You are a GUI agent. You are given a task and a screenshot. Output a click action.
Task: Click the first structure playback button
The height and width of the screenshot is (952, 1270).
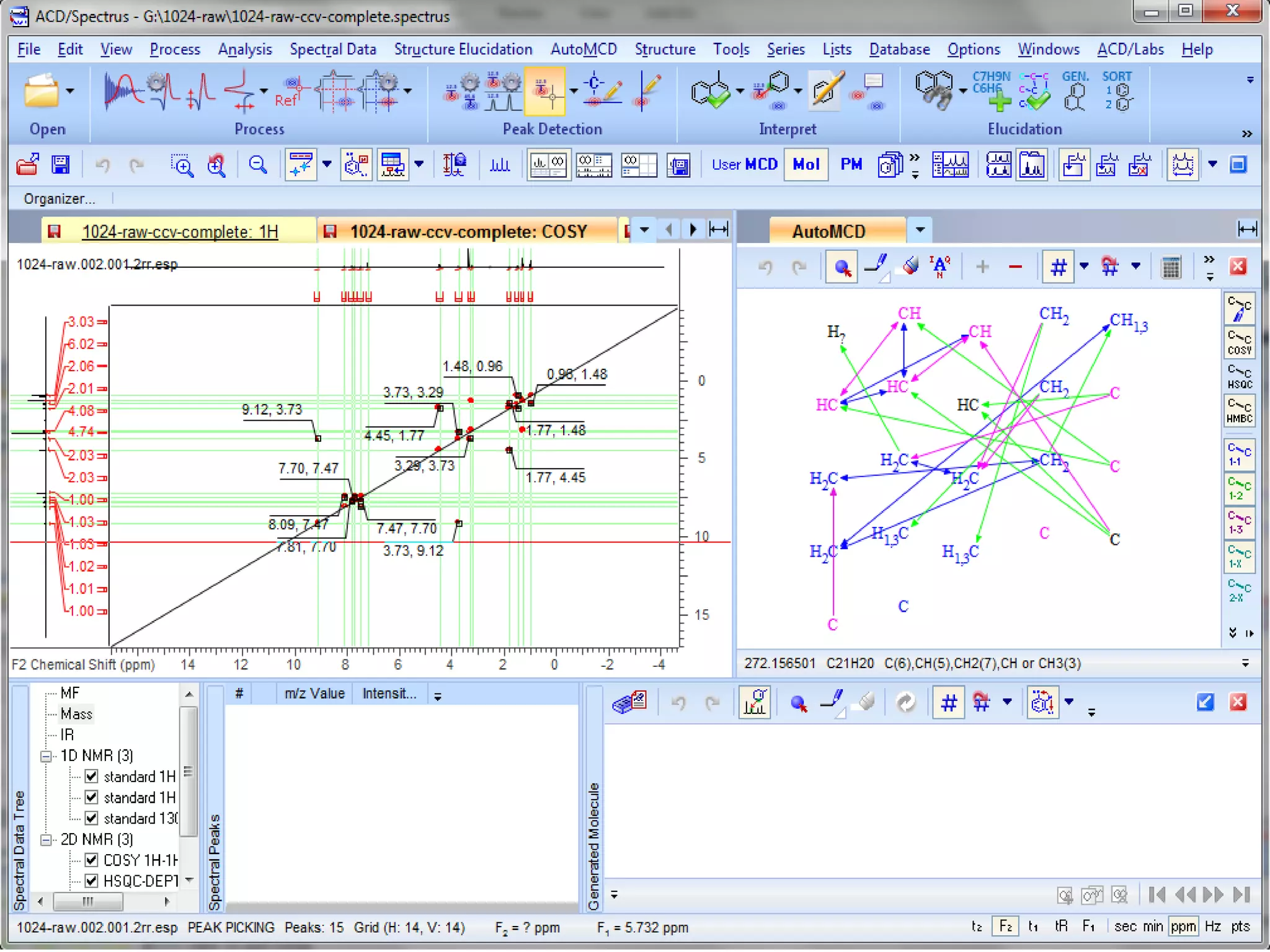pyautogui.click(x=1157, y=894)
